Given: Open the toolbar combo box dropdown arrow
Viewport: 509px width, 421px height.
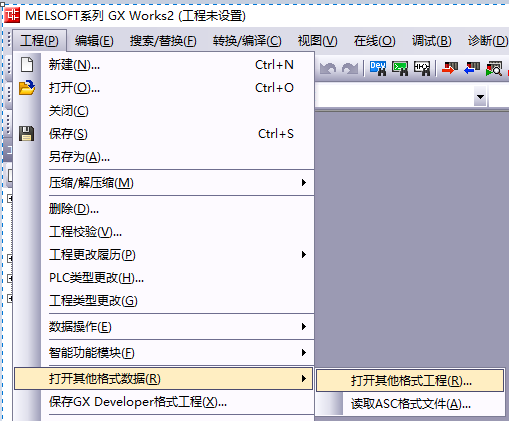Looking at the screenshot, I should (480, 97).
